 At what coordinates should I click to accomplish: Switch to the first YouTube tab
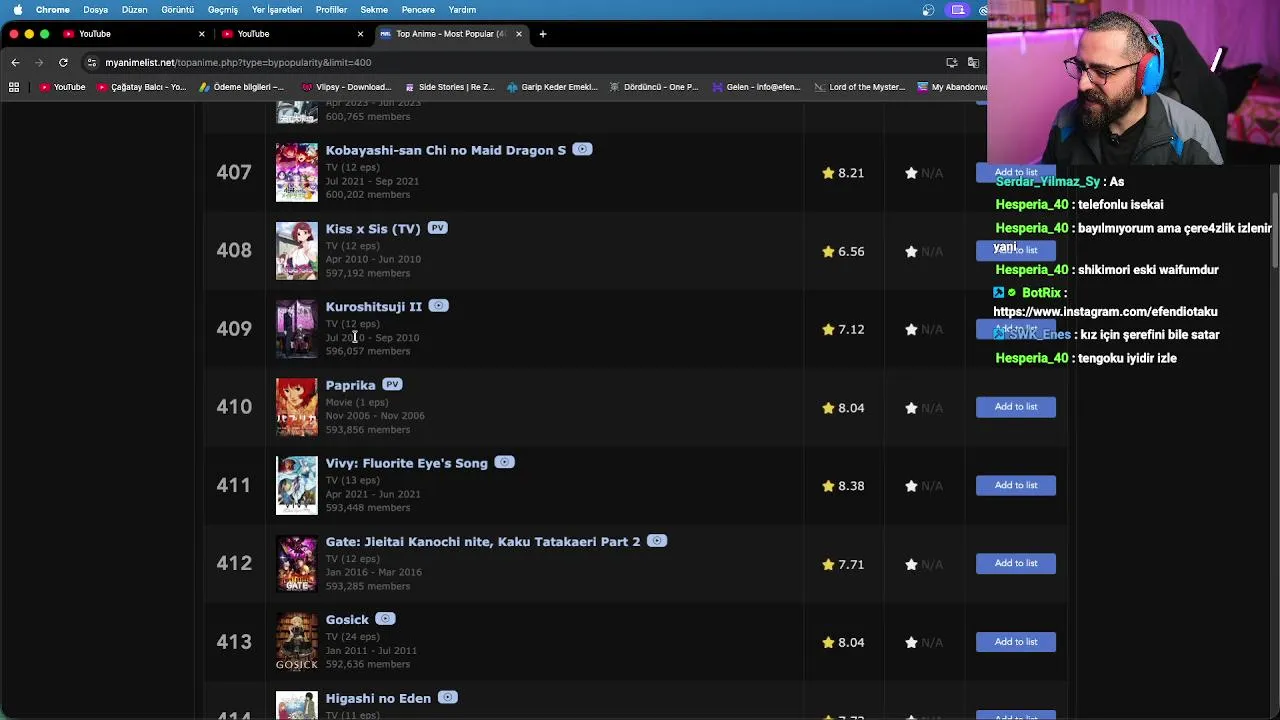pos(130,34)
